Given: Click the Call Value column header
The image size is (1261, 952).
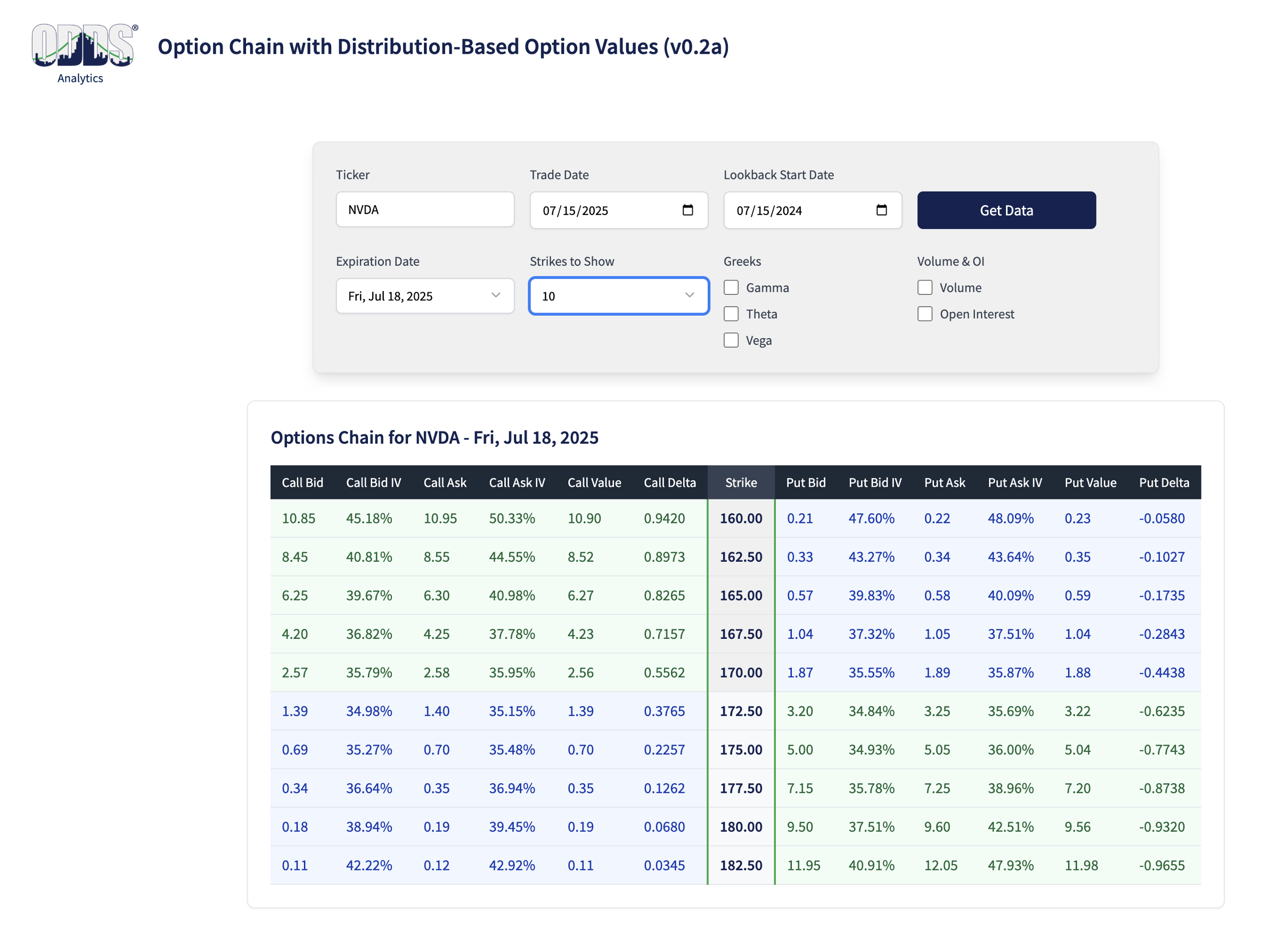Looking at the screenshot, I should coord(594,482).
